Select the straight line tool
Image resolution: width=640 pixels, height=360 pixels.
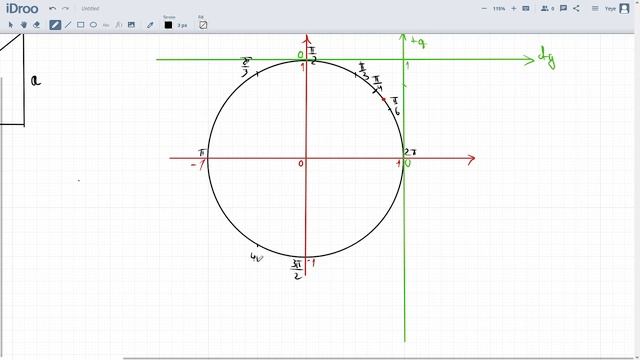point(68,25)
